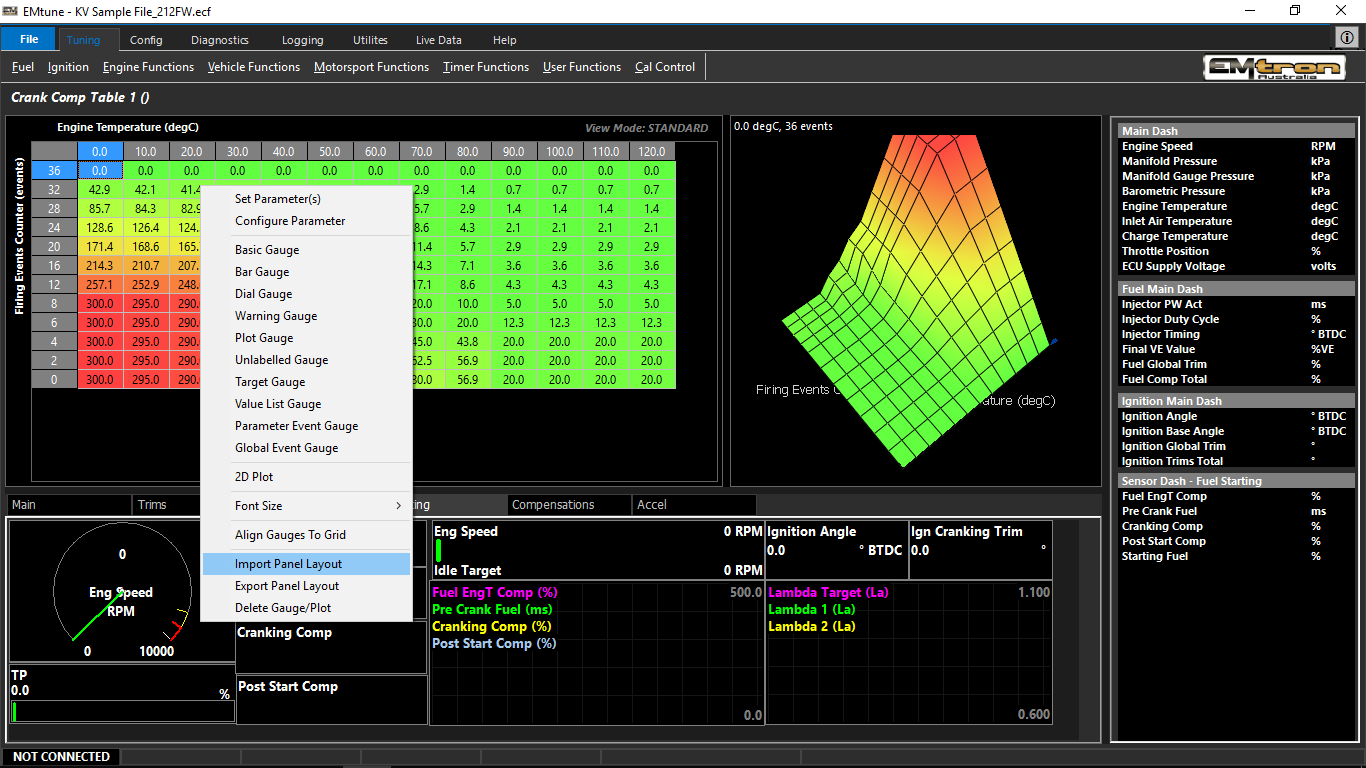This screenshot has width=1366, height=768.
Task: Select Lambda Target (La) plot legend
Action: coord(828,593)
